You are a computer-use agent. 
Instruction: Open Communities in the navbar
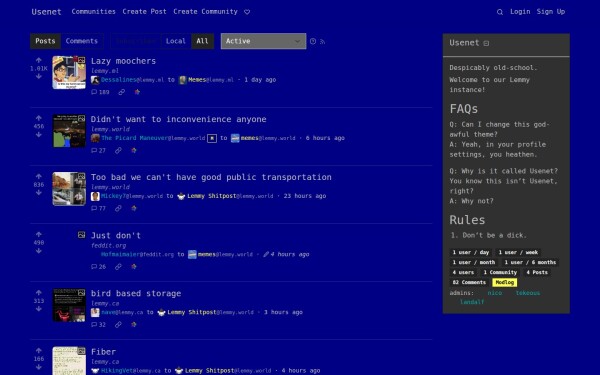[93, 12]
